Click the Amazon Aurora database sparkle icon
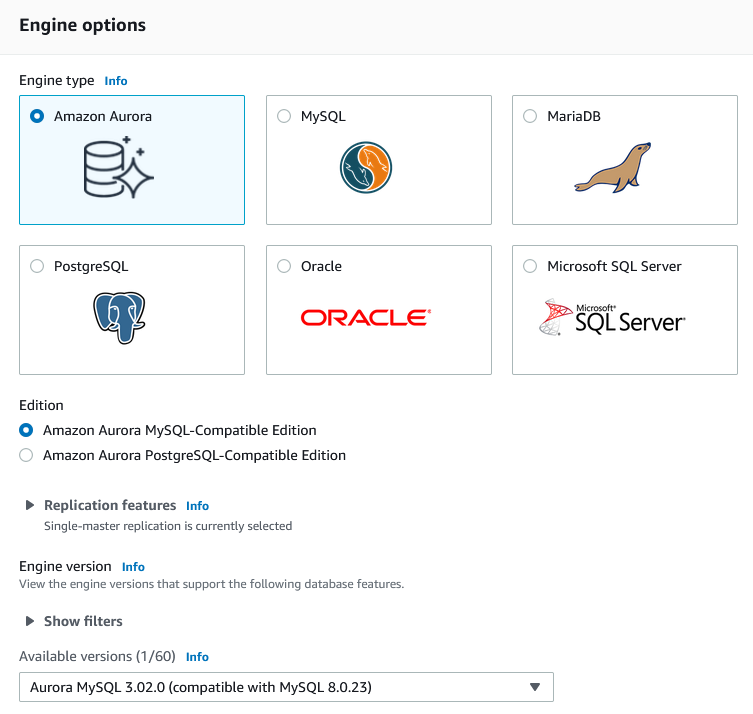Image resolution: width=753 pixels, height=714 pixels. click(118, 166)
